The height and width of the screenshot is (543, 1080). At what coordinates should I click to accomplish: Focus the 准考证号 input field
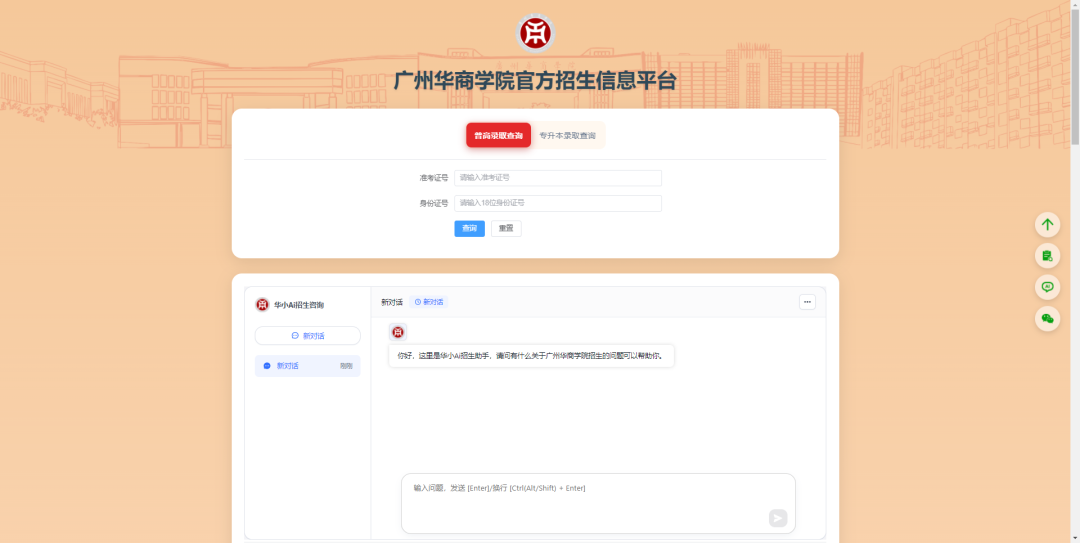[x=557, y=178]
